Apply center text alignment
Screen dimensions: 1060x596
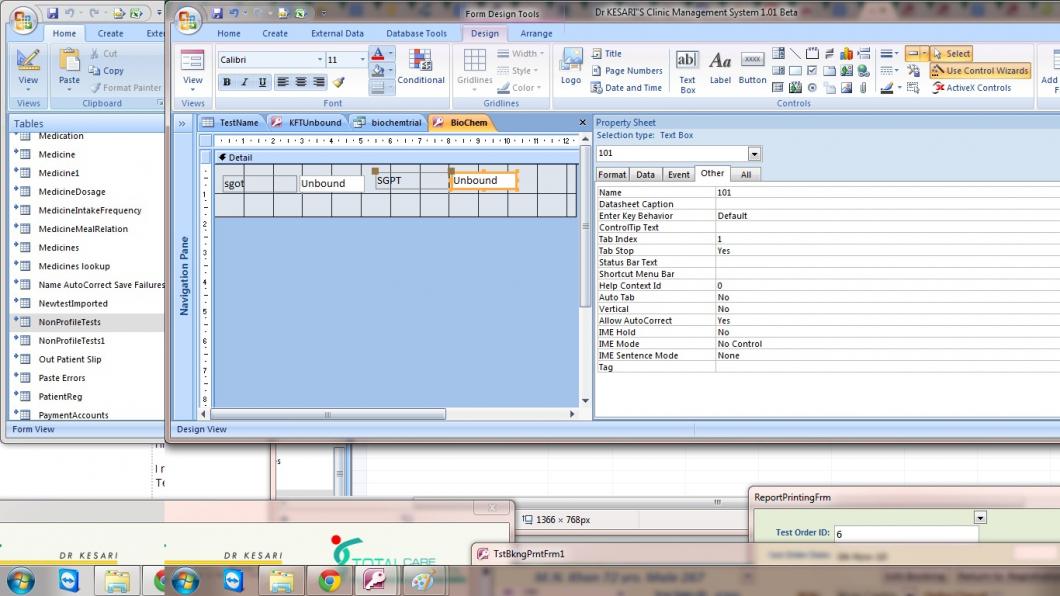click(x=299, y=83)
